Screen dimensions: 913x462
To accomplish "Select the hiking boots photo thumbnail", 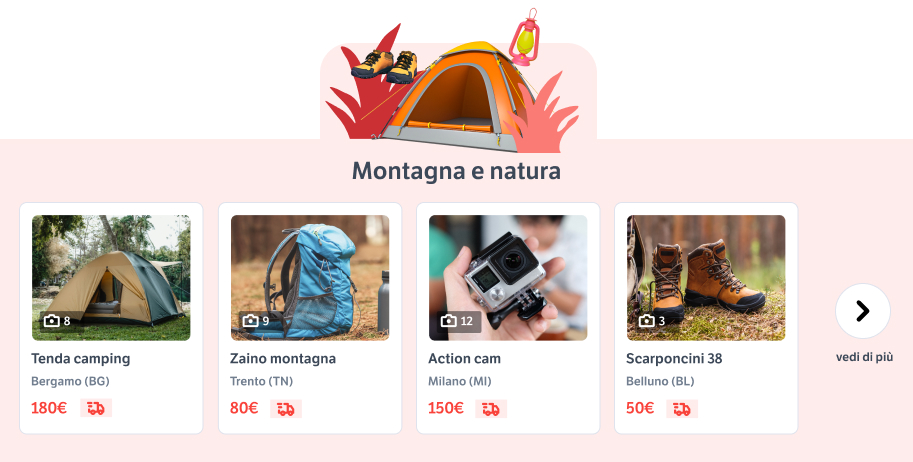I will pos(706,278).
